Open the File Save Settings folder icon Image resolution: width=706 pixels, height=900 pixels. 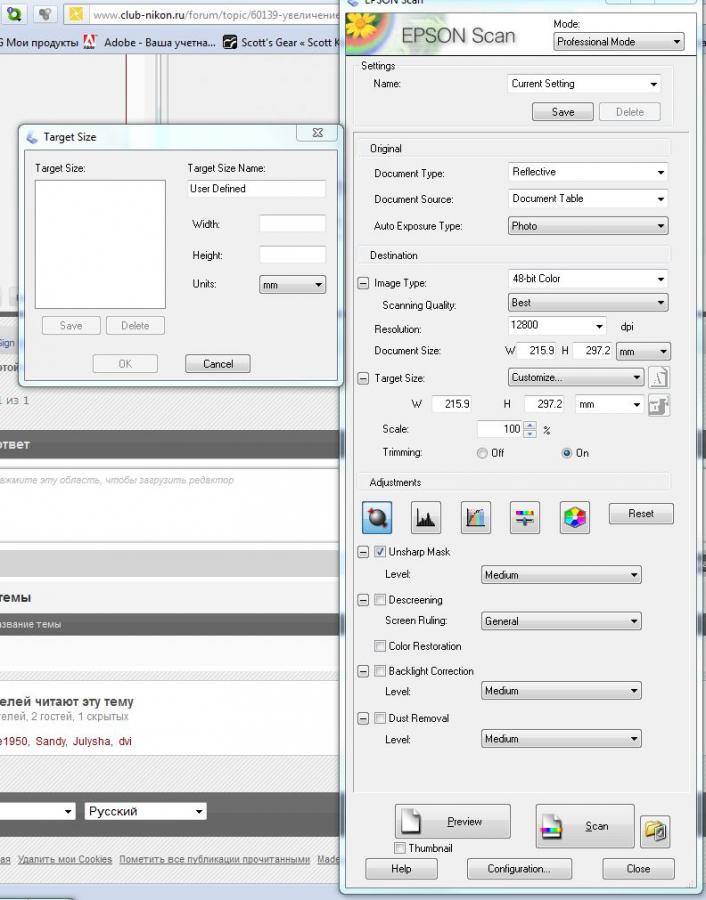pos(655,831)
